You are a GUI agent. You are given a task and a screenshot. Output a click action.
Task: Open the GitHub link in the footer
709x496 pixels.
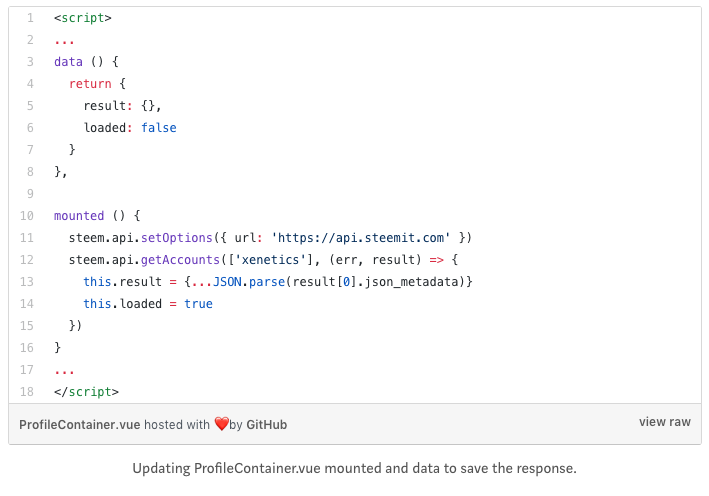click(x=266, y=424)
